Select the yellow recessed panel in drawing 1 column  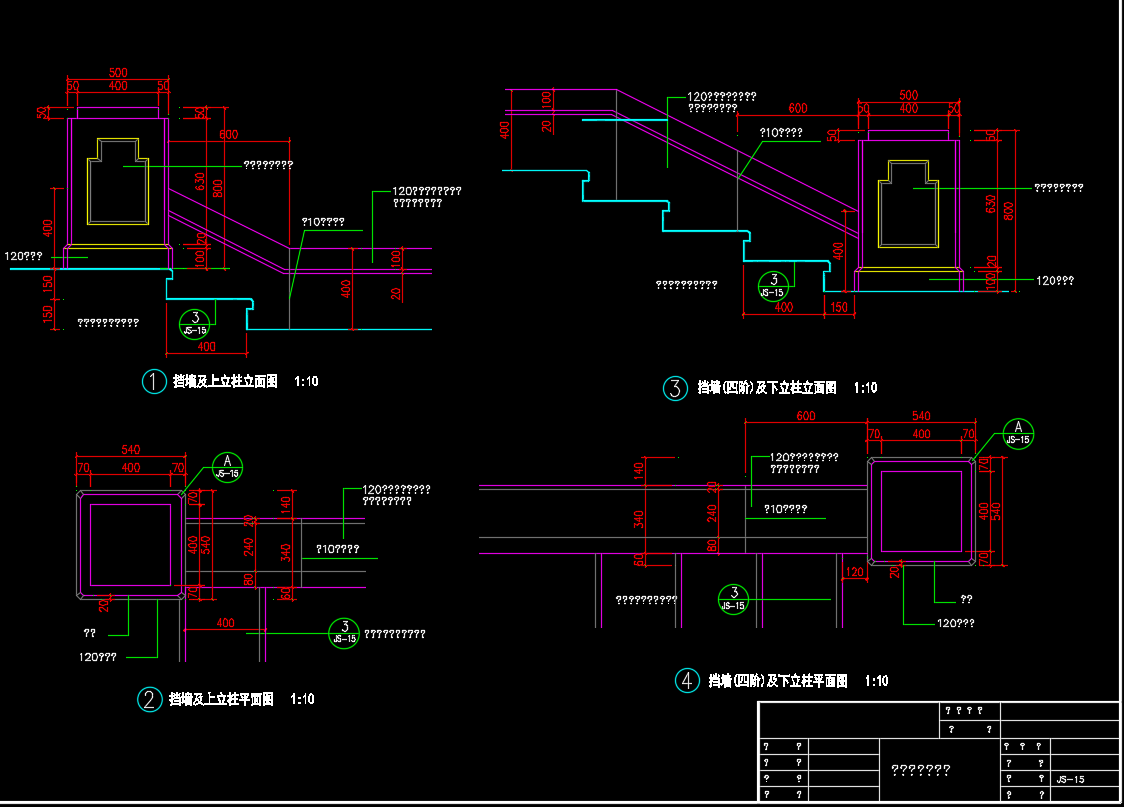pyautogui.click(x=118, y=182)
